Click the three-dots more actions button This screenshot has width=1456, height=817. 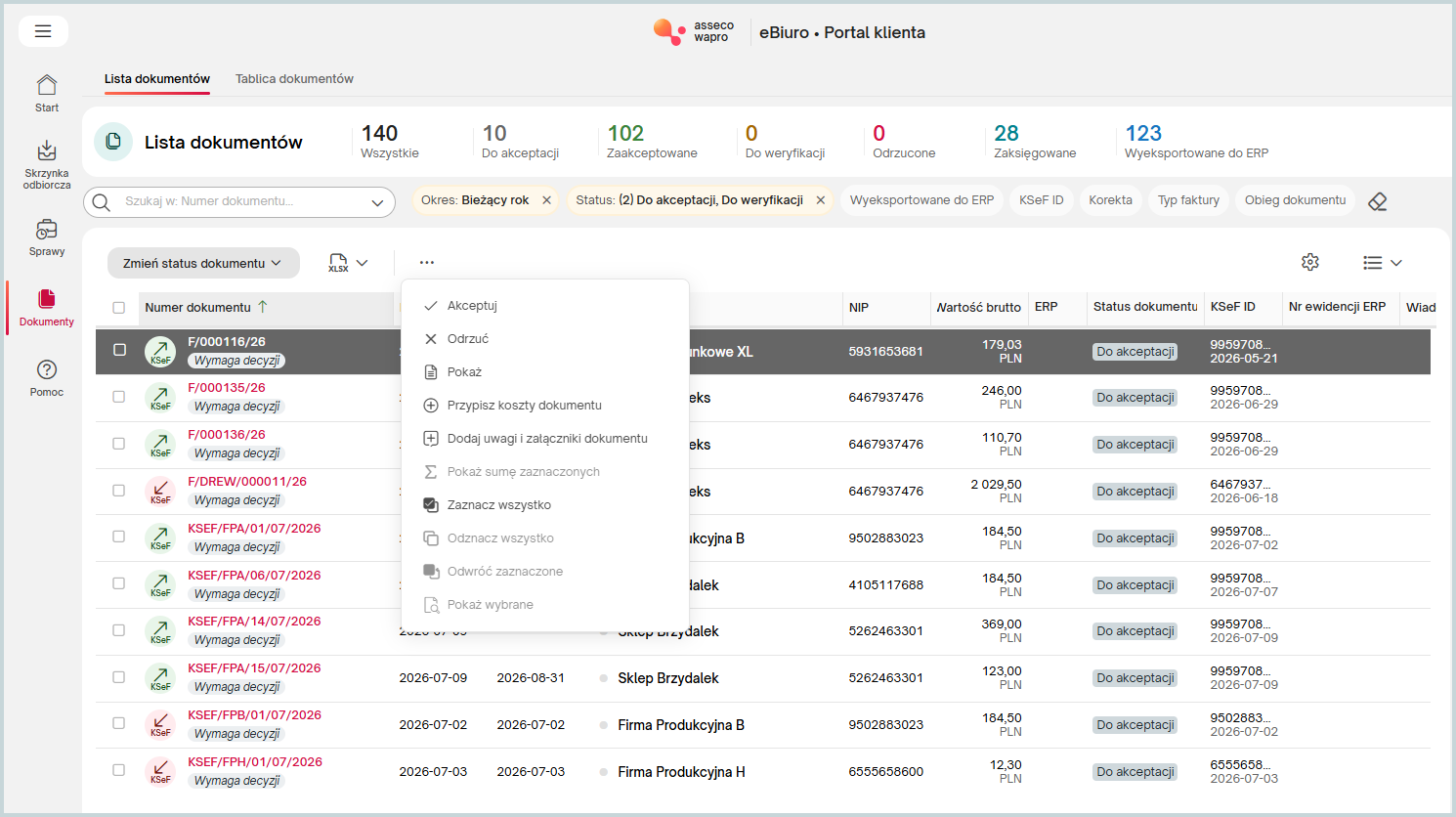[x=427, y=262]
